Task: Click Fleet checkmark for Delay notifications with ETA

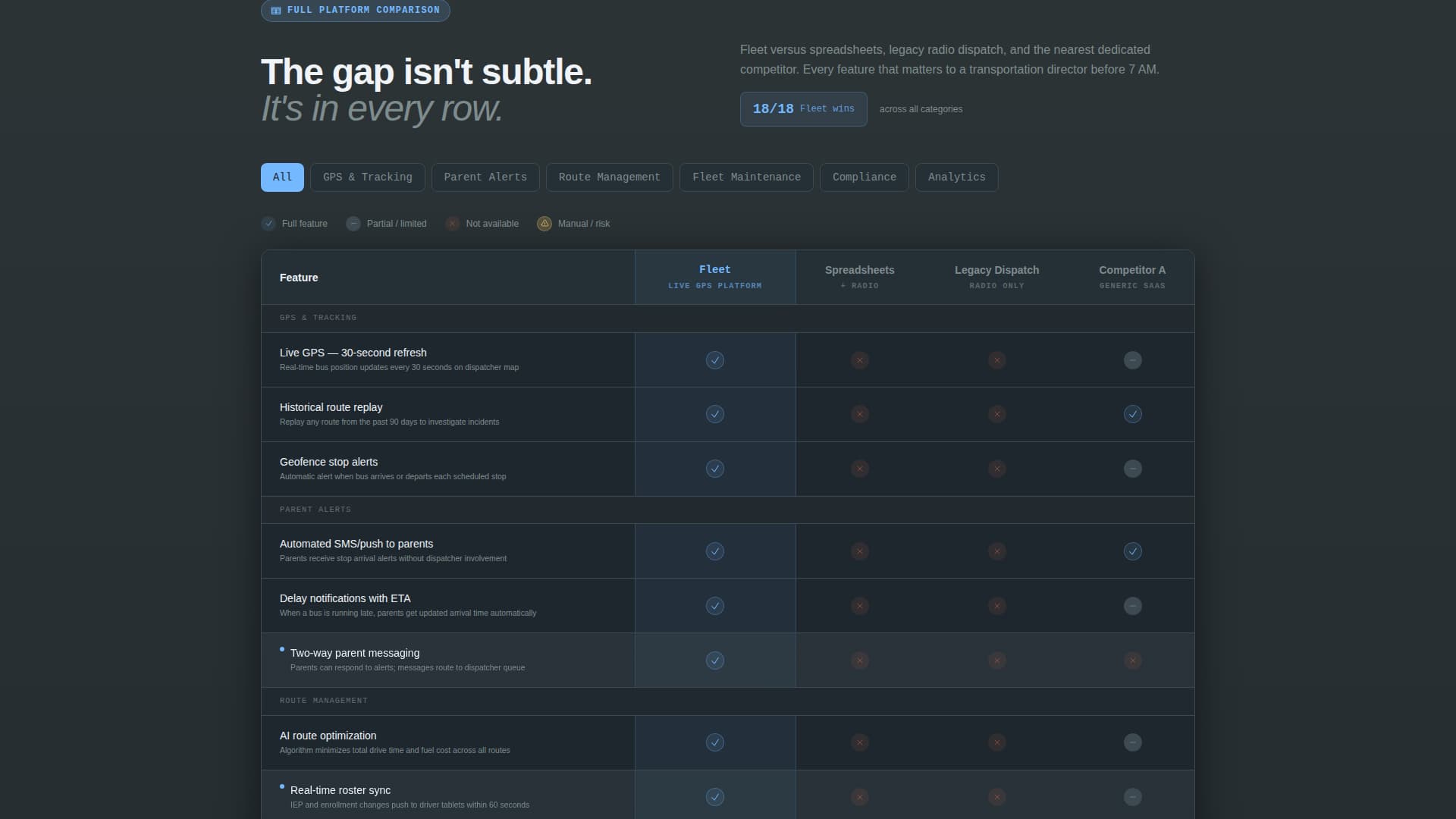Action: (x=715, y=606)
